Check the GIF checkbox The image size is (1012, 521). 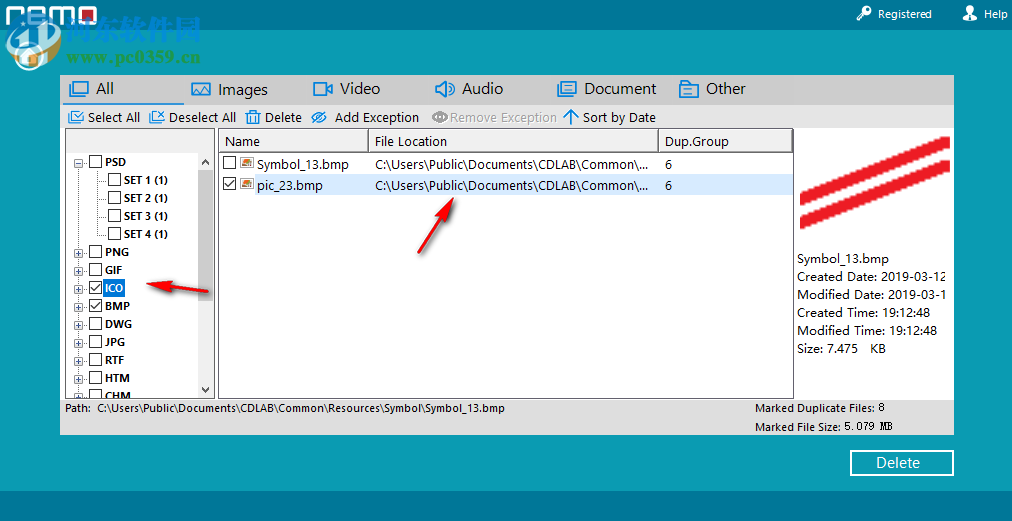pos(95,270)
